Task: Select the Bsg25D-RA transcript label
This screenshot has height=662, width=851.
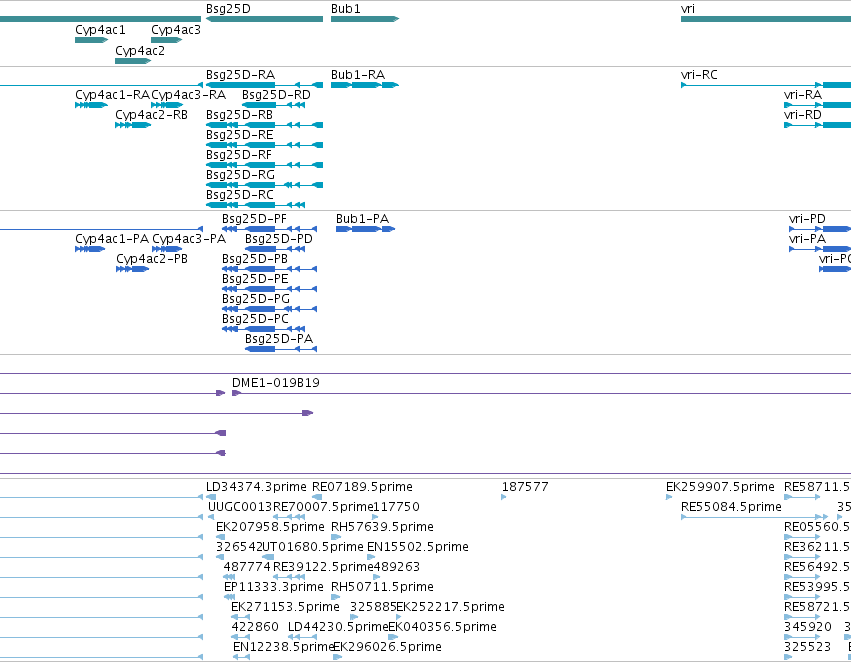Action: coord(240,75)
